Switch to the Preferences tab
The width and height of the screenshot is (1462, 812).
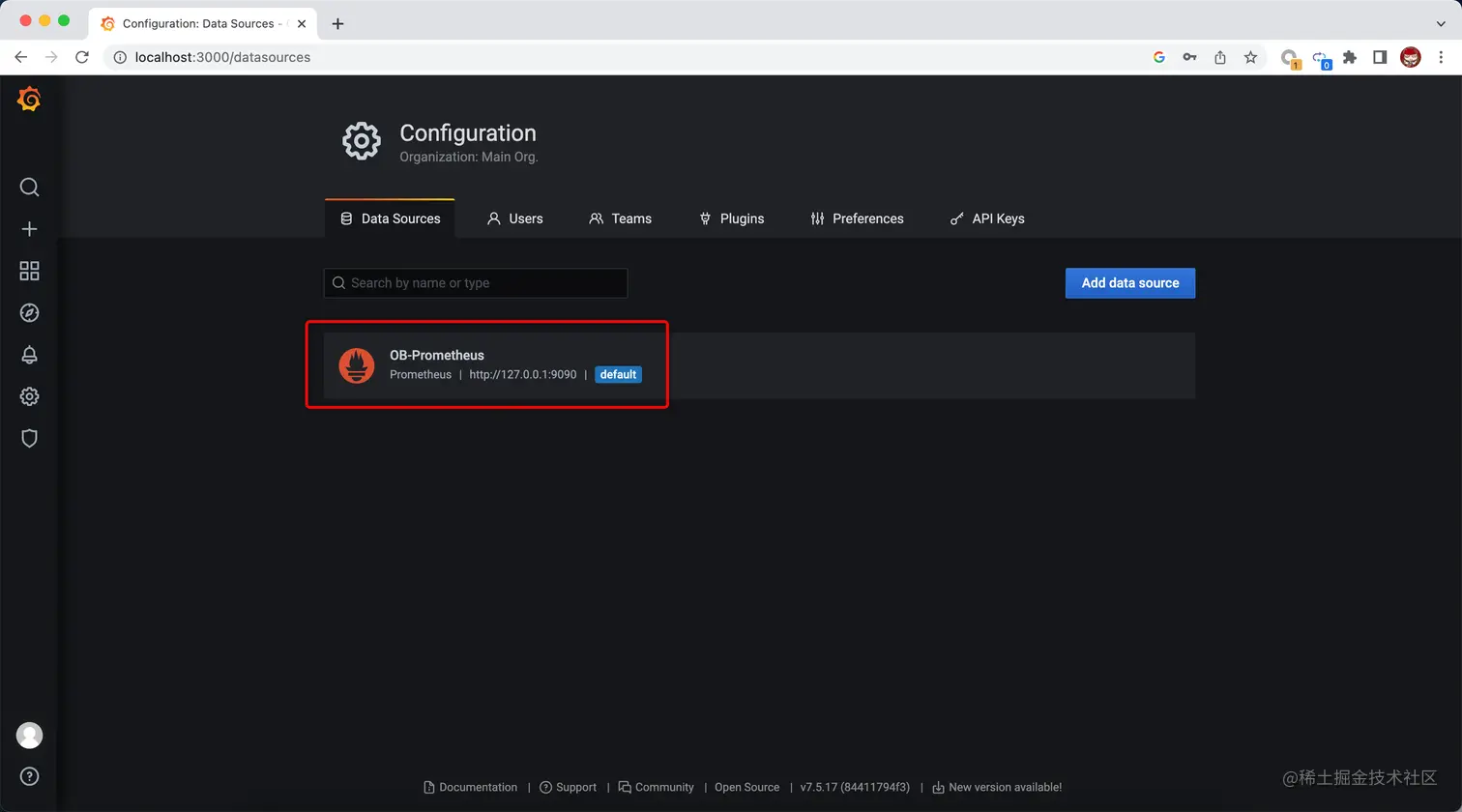(x=857, y=218)
